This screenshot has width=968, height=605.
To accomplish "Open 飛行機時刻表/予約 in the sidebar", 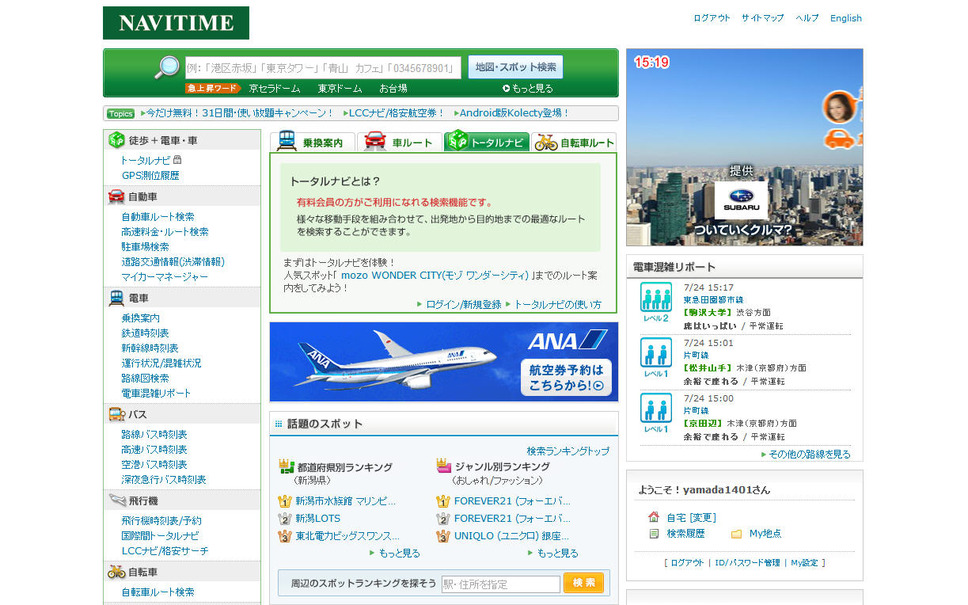I will (161, 520).
